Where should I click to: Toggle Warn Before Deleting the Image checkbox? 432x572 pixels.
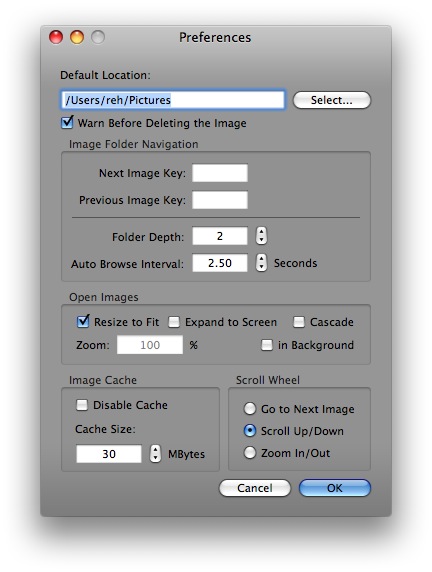pyautogui.click(x=68, y=123)
